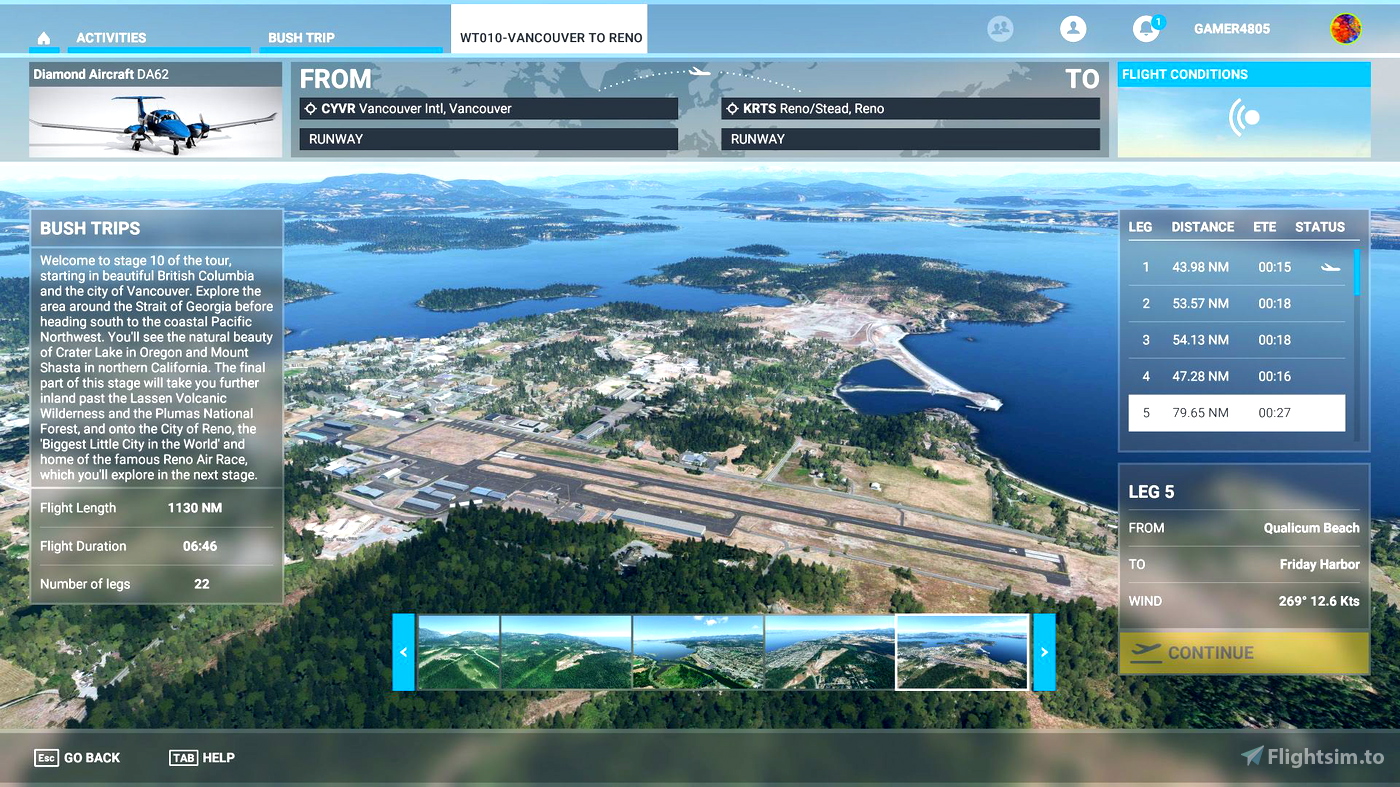The width and height of the screenshot is (1400, 787).
Task: Click the Friday Harbor destination name
Action: tap(1320, 564)
